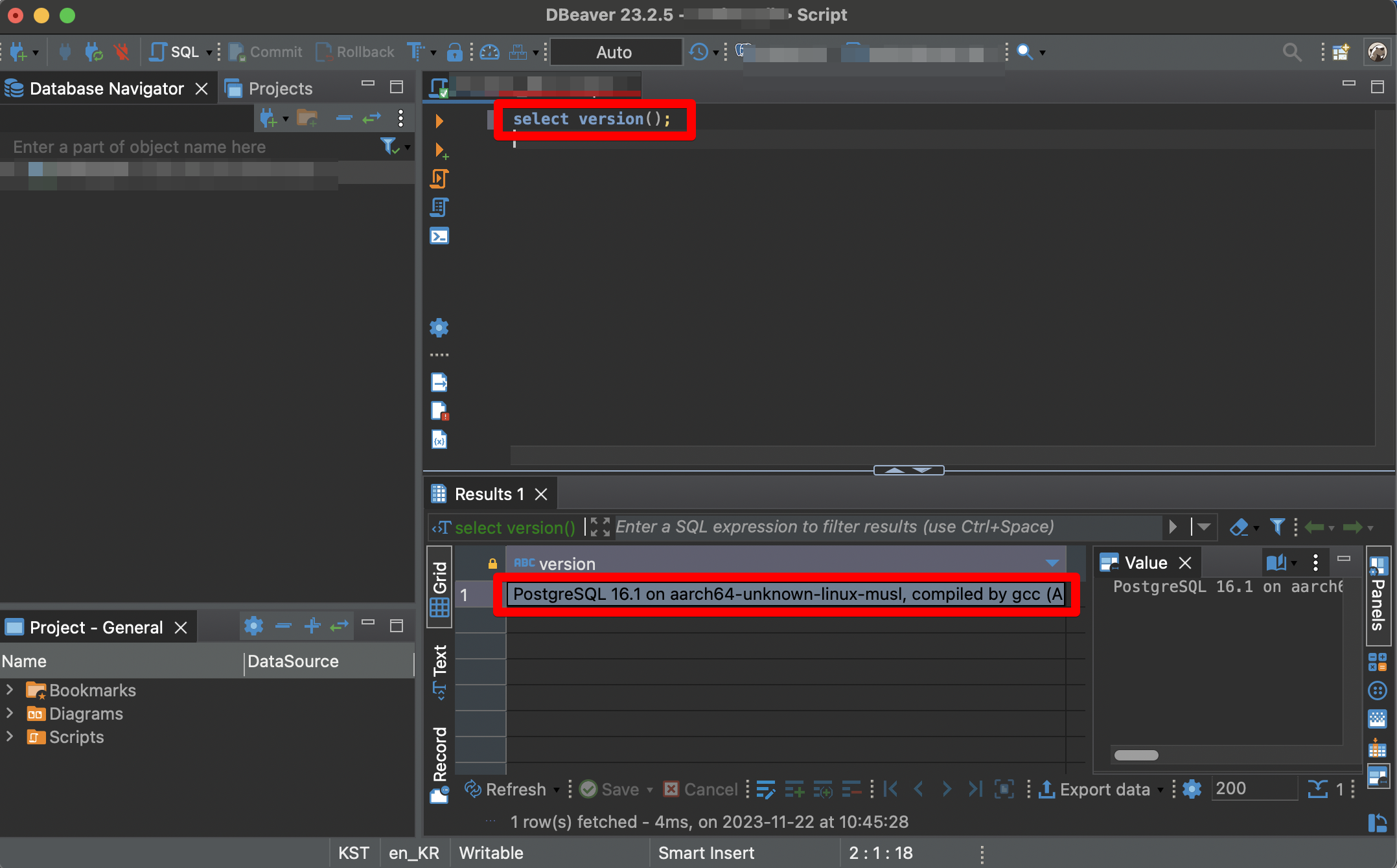This screenshot has height=868, width=1397.
Task: Toggle the Panels side button
Action: pos(1378,596)
